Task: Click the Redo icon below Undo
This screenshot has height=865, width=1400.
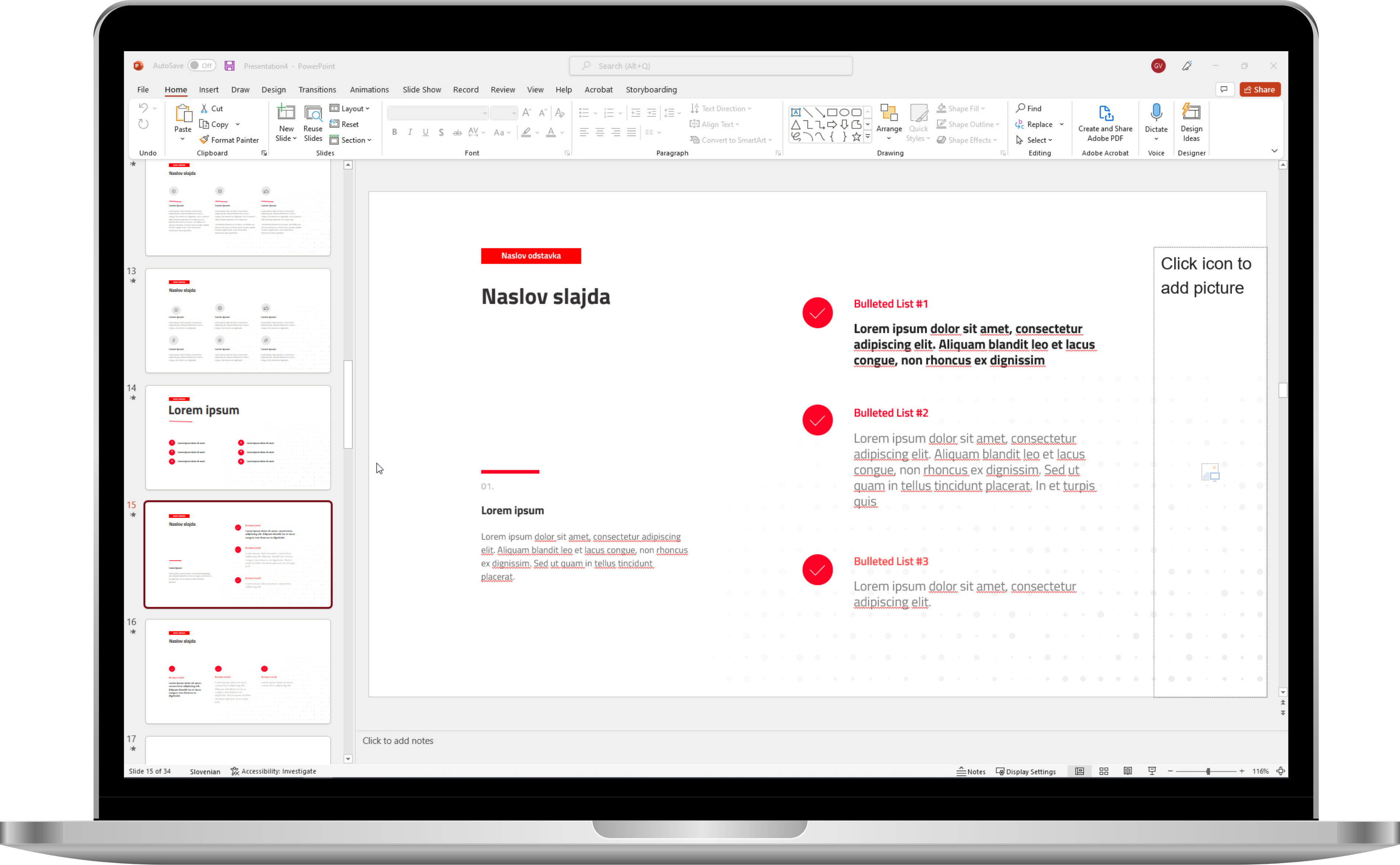Action: [x=143, y=124]
